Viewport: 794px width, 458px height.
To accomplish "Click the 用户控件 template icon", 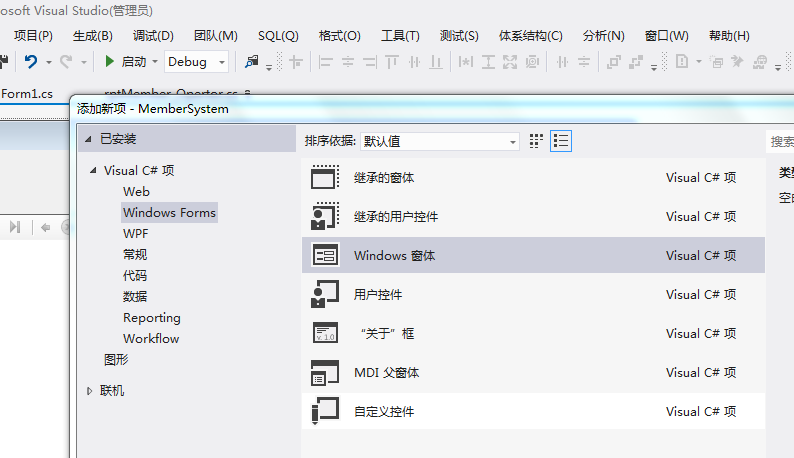I will [325, 294].
